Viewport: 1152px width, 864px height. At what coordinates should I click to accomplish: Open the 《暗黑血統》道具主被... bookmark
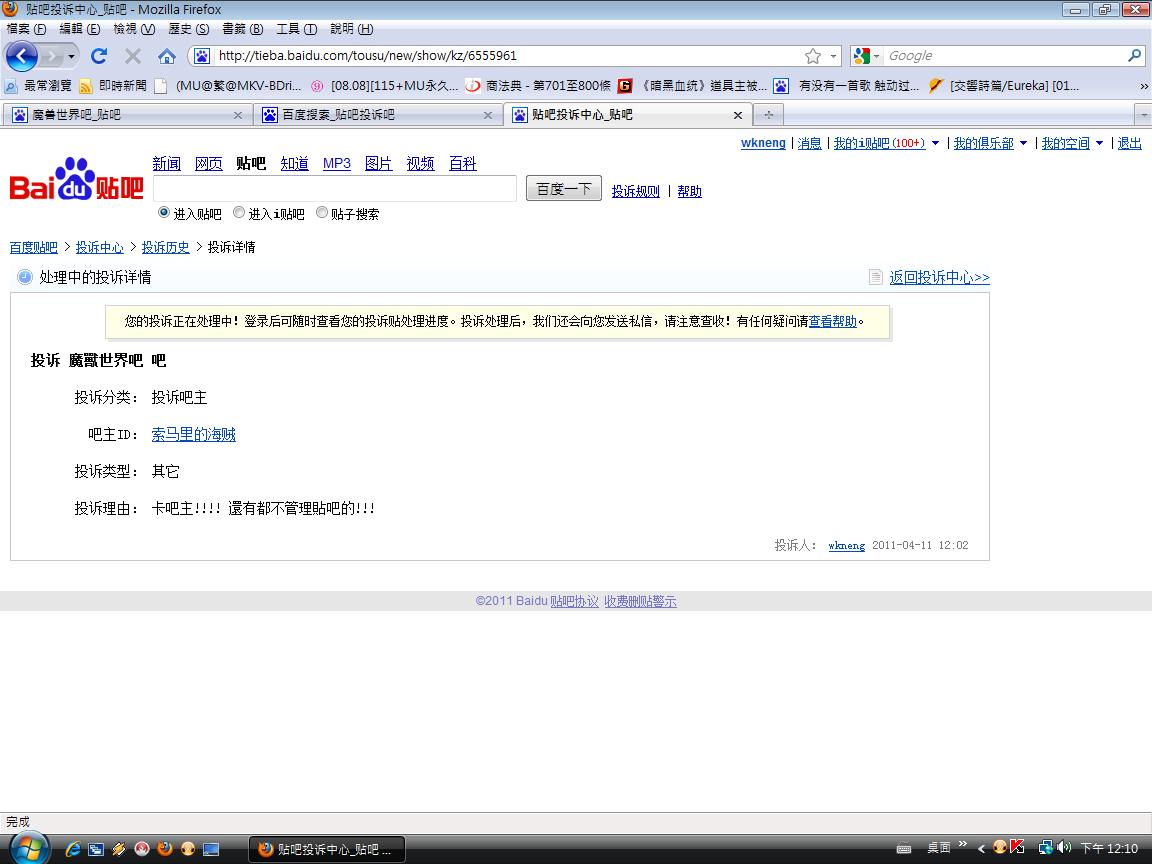coord(692,86)
